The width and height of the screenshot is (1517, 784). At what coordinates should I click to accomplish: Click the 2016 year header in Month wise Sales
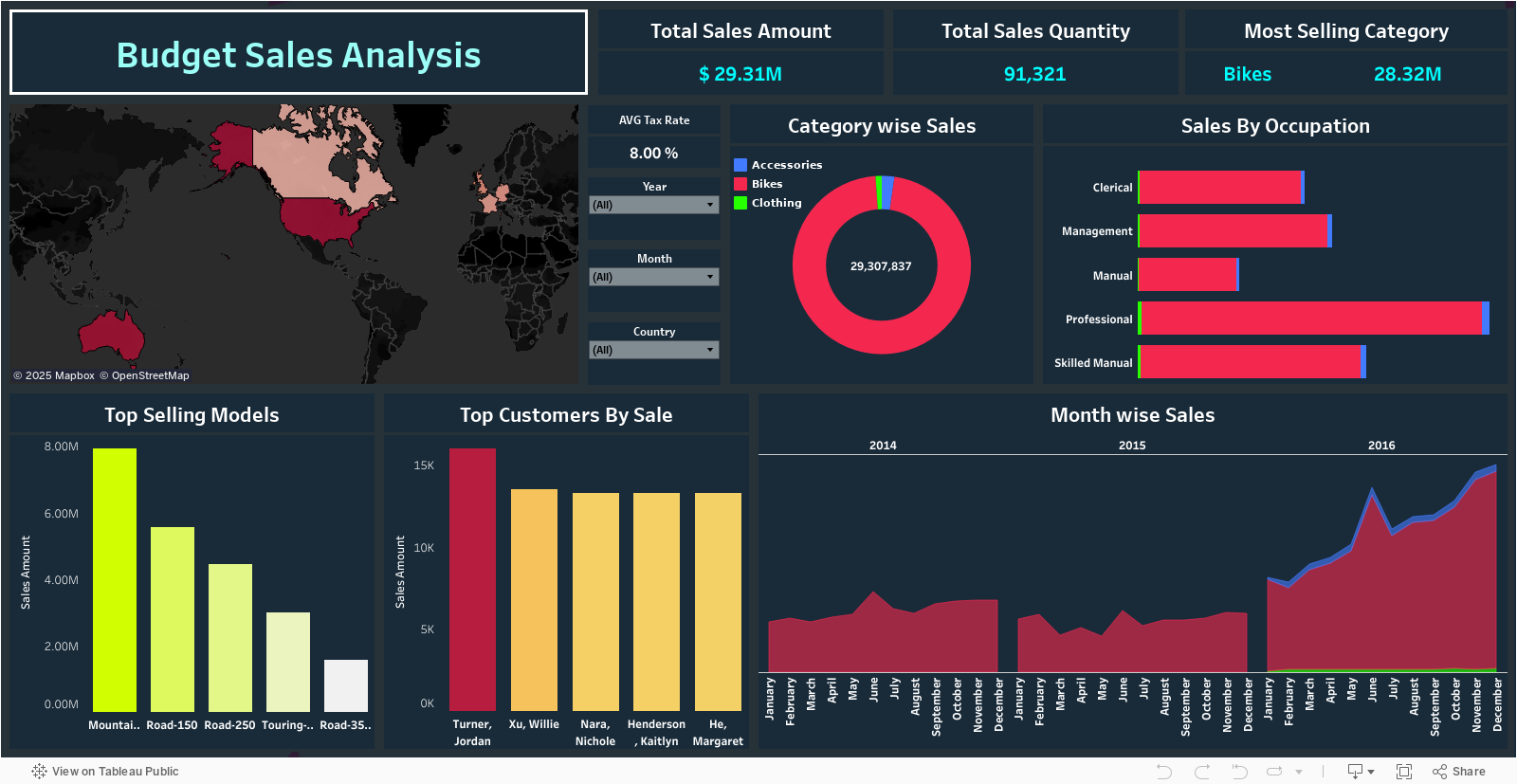(1381, 446)
